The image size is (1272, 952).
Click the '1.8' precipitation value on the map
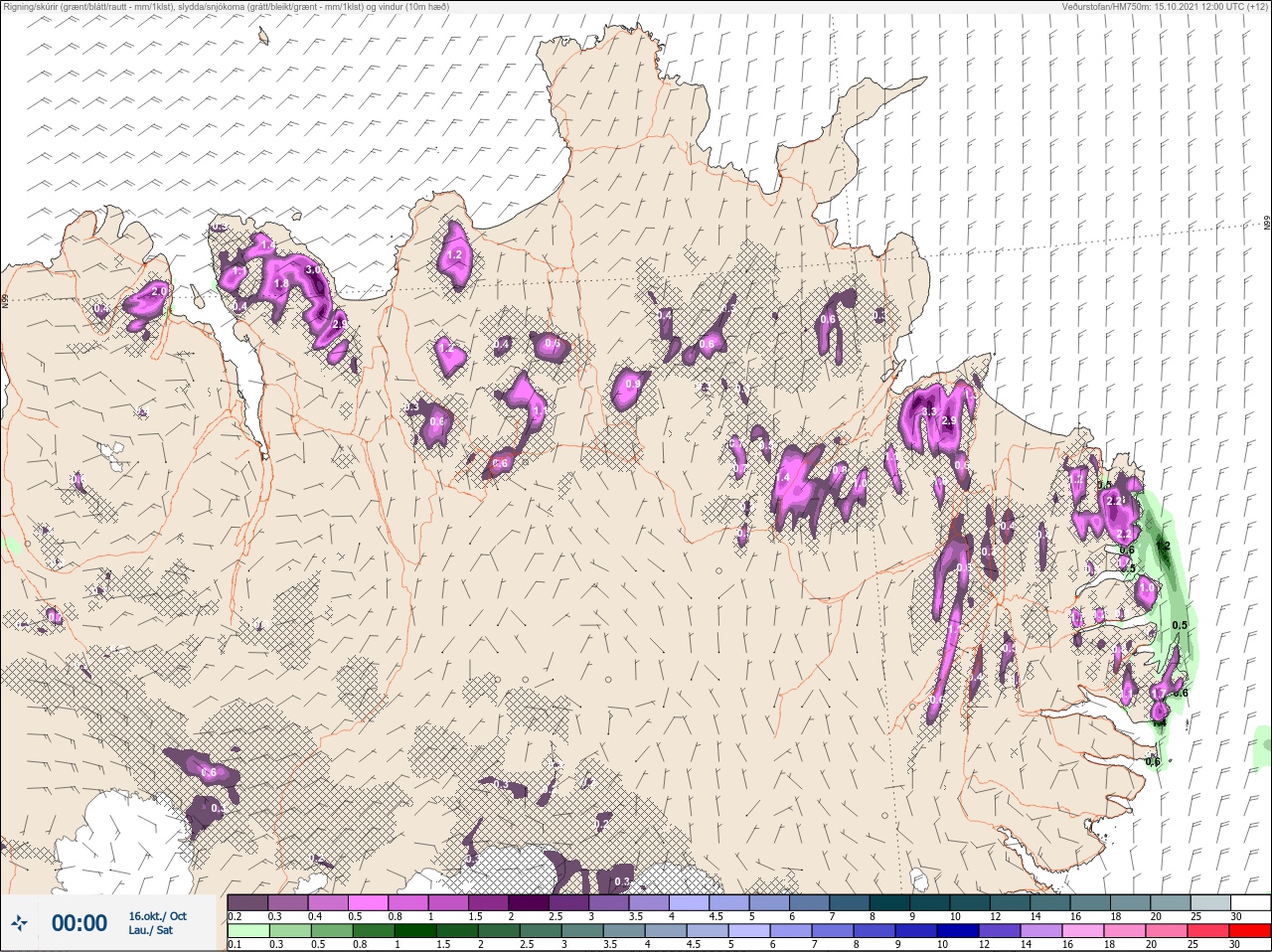[281, 284]
